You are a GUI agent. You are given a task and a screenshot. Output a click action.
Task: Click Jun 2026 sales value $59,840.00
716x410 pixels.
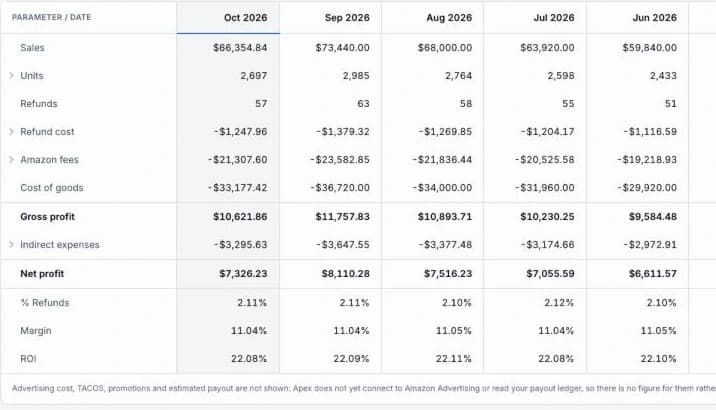tap(650, 48)
